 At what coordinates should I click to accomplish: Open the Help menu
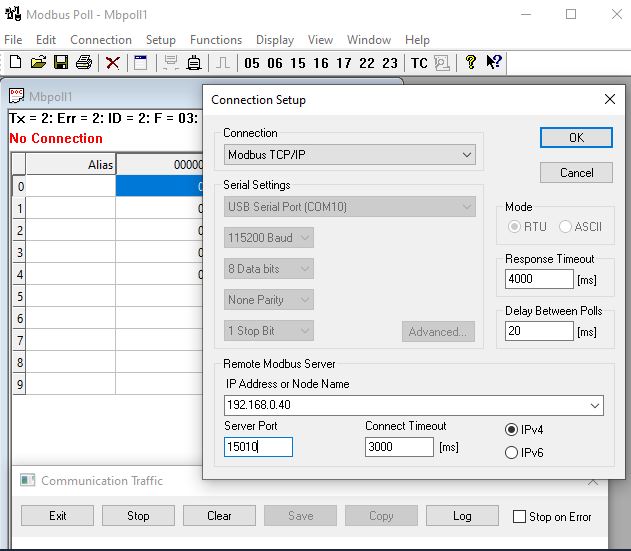(x=417, y=40)
